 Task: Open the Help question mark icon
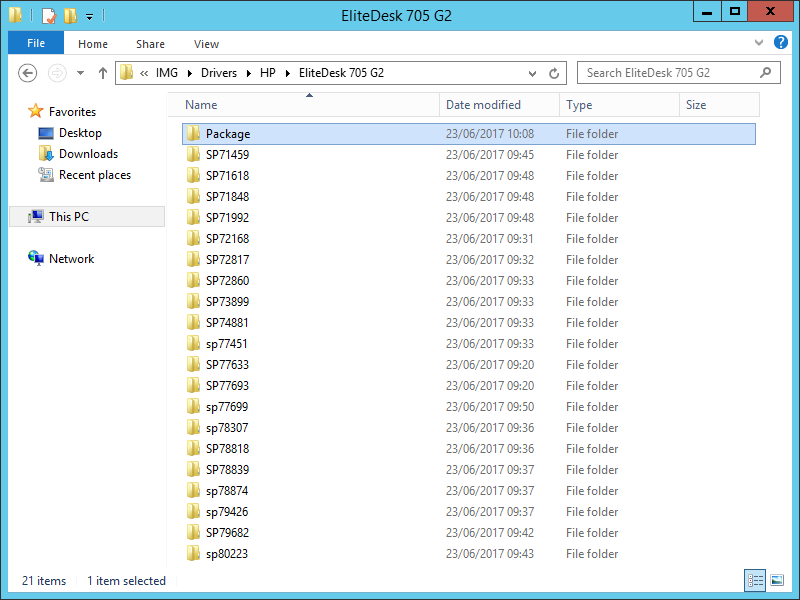tap(781, 42)
